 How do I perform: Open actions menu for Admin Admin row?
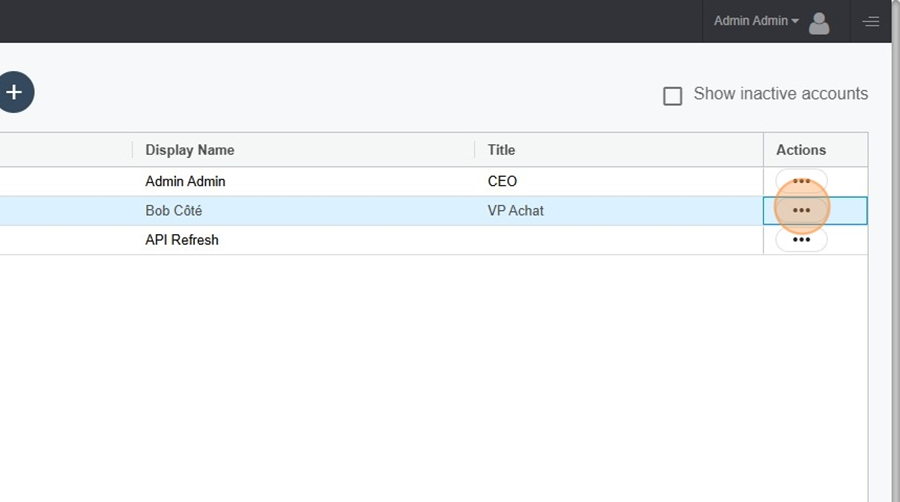click(801, 181)
